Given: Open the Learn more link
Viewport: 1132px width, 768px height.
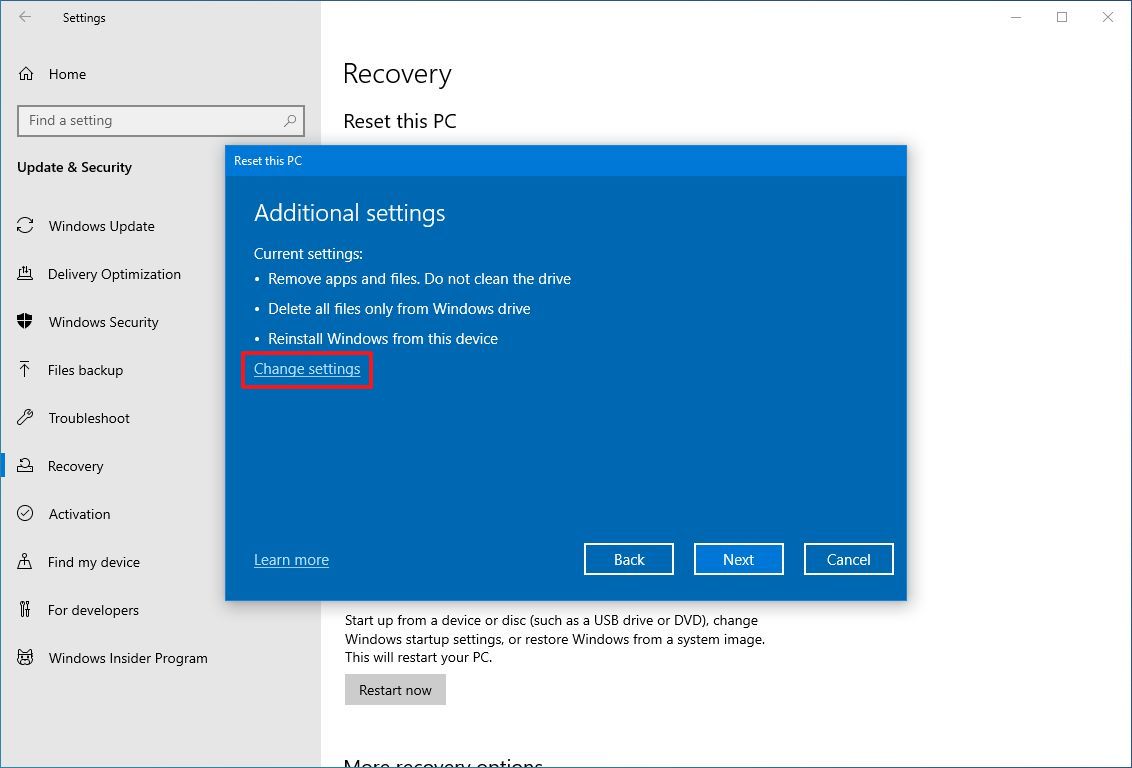Looking at the screenshot, I should tap(291, 560).
